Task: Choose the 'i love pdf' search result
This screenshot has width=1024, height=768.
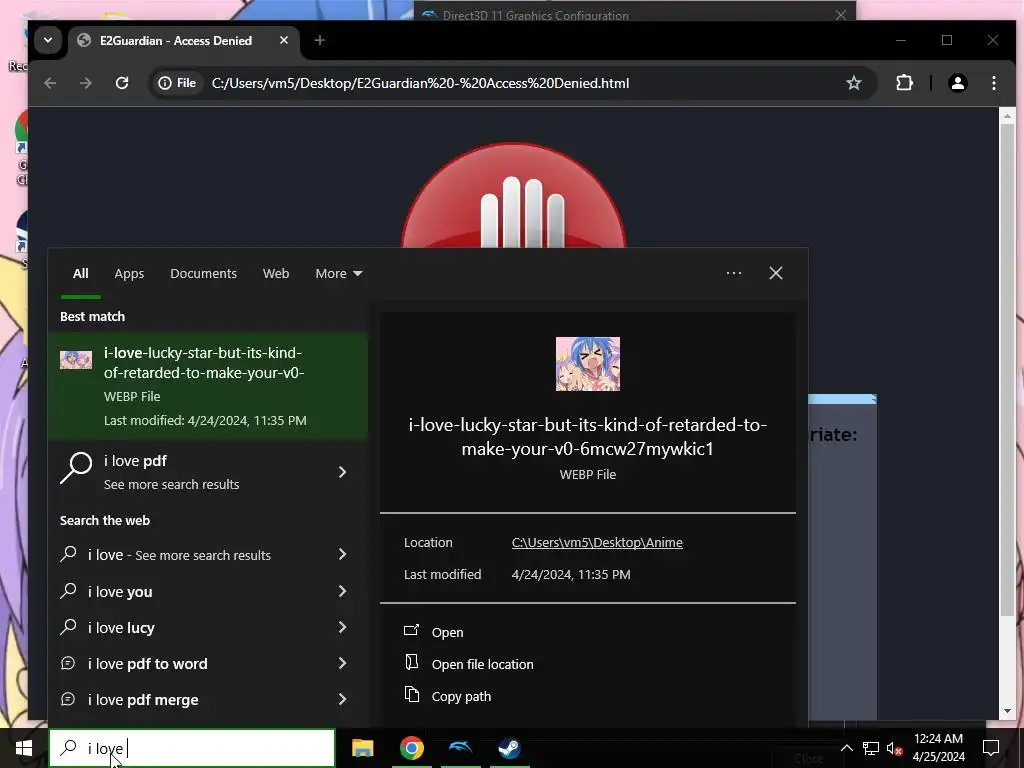Action: pos(183,472)
